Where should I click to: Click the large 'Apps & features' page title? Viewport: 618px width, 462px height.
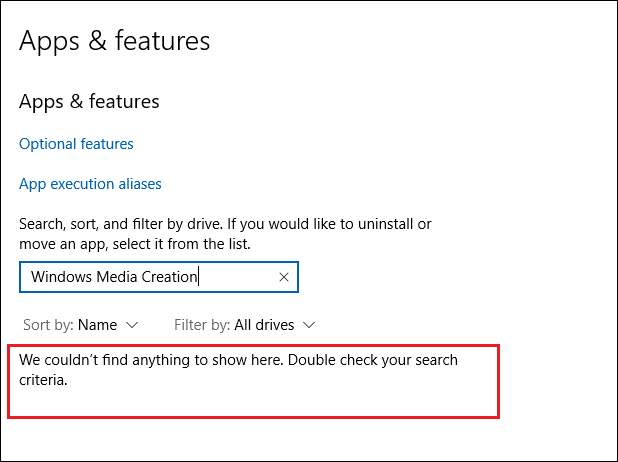[115, 41]
